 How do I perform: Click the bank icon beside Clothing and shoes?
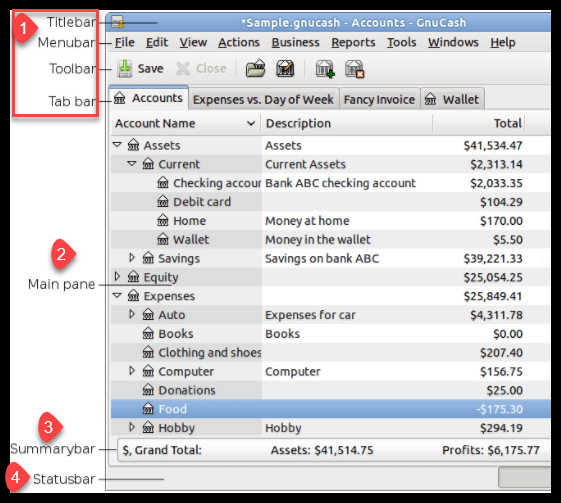148,352
